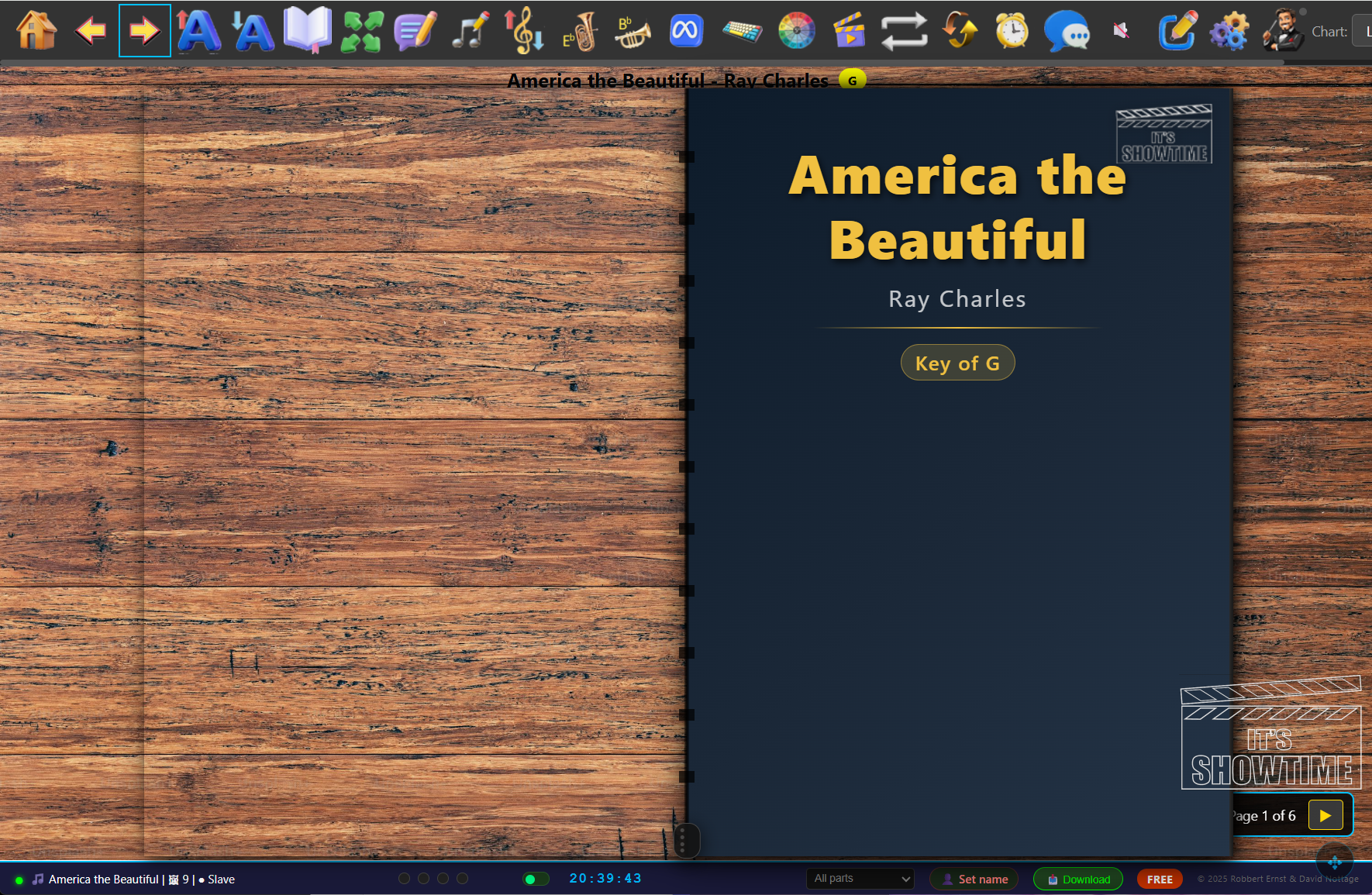The image size is (1372, 895).
Task: Click the Set name button
Action: [x=975, y=879]
